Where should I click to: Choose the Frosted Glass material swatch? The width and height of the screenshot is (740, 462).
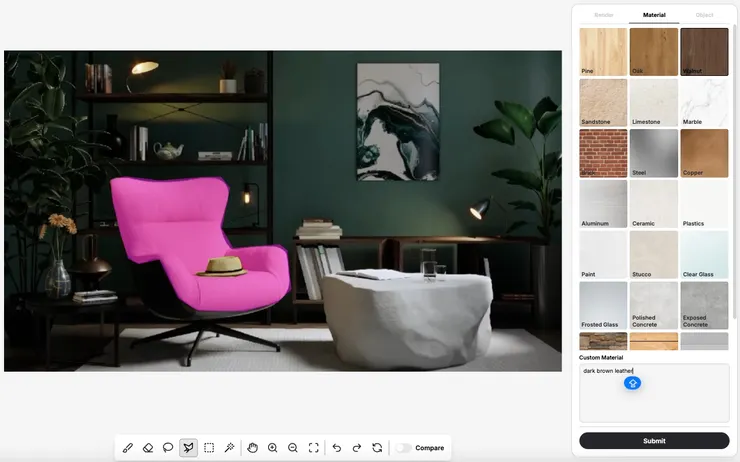point(603,305)
